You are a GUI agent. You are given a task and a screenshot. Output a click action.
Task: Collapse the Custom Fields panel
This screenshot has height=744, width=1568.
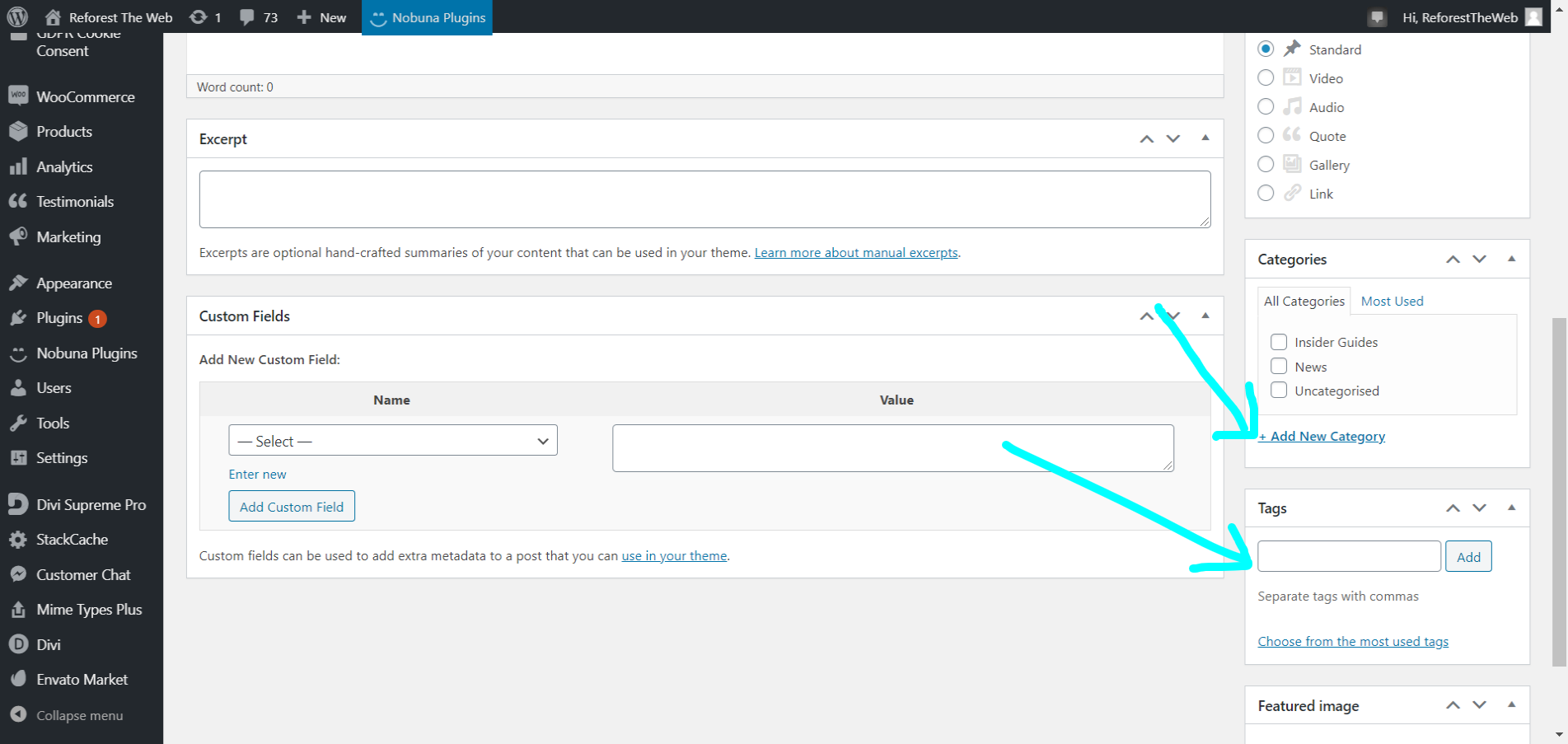[1205, 316]
